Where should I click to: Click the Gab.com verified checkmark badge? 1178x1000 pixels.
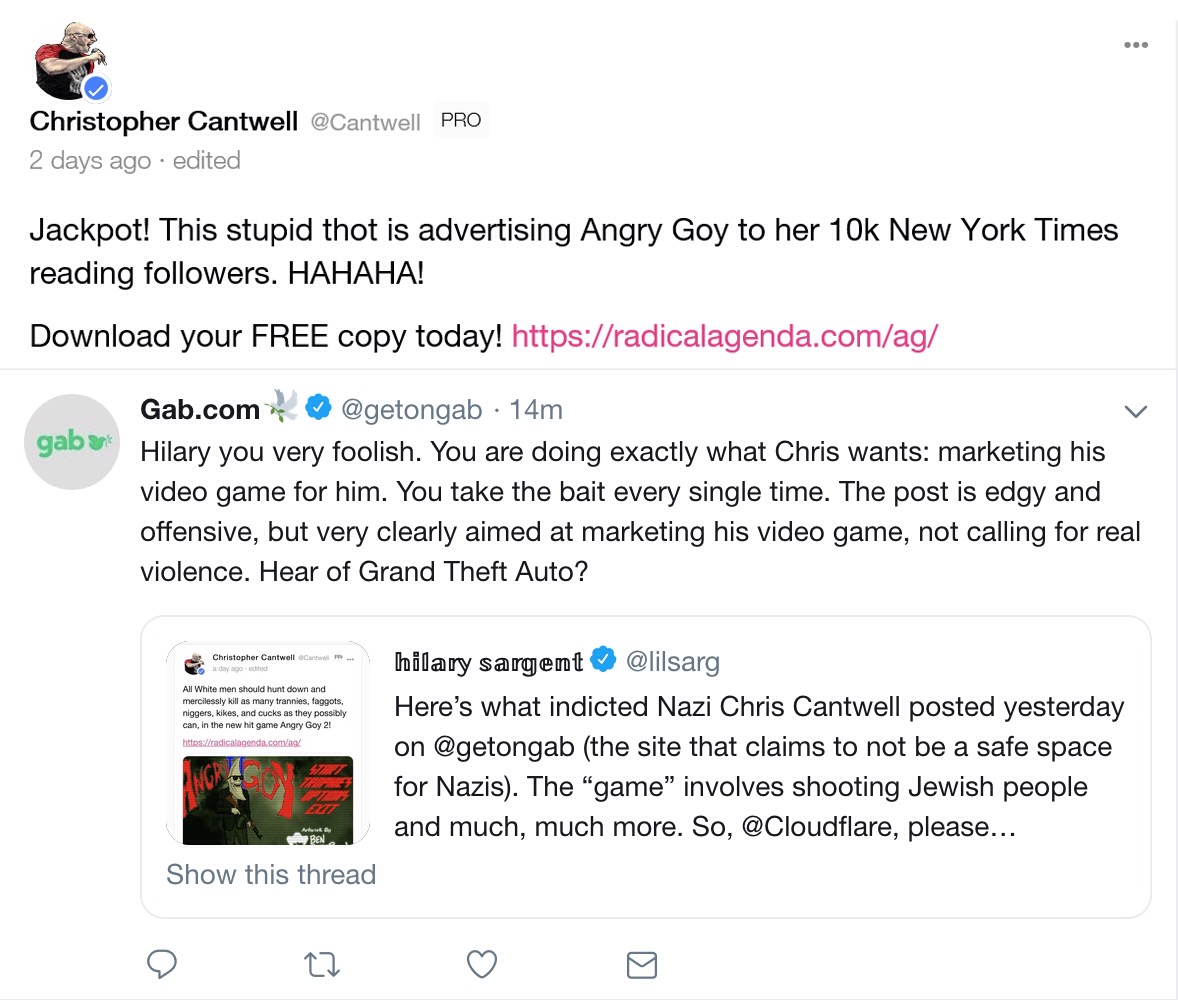click(319, 407)
